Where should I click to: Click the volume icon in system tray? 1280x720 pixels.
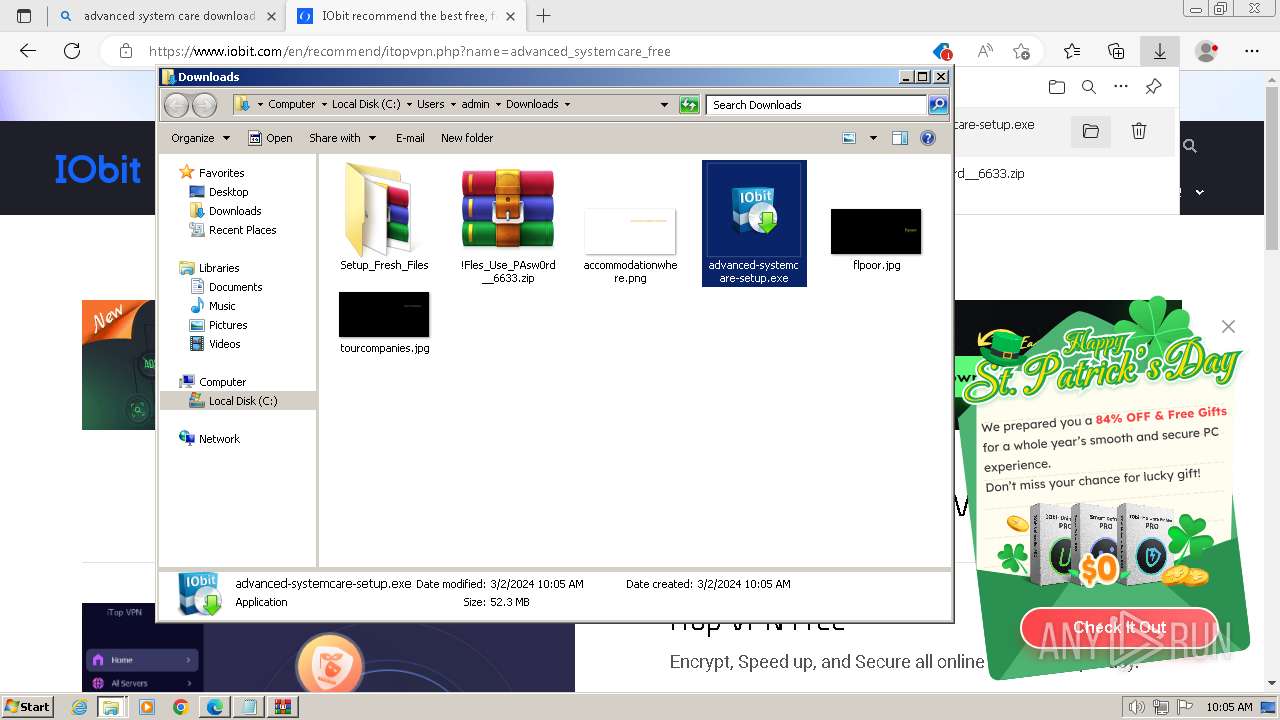[1135, 707]
